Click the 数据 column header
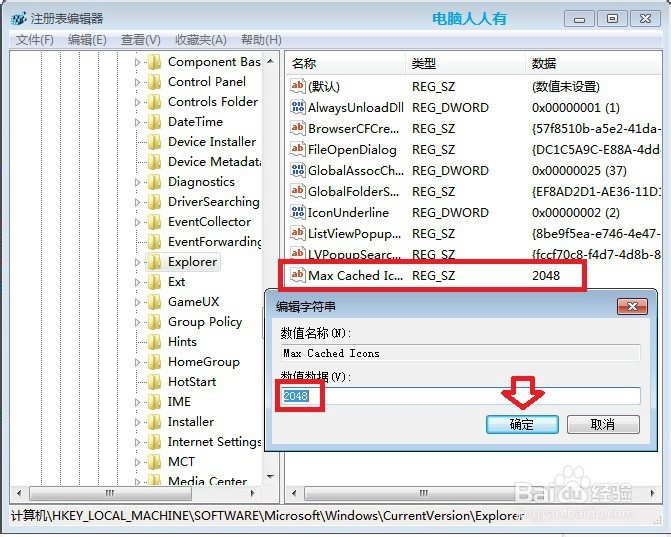The height and width of the screenshot is (537, 671). coord(594,64)
